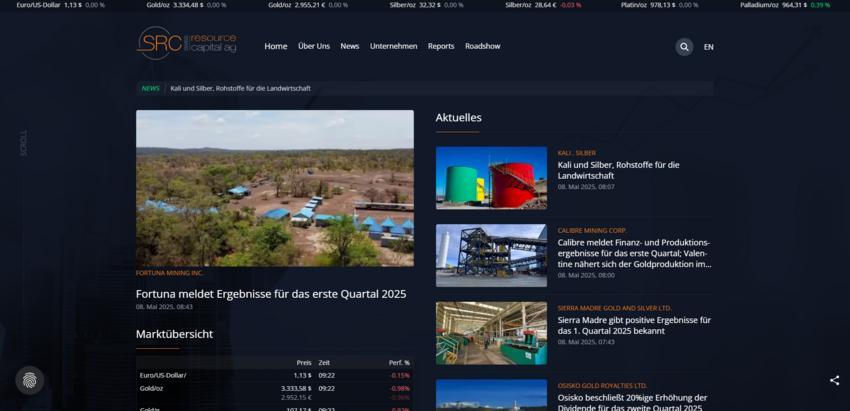
Task: Open news ticker headline Kali und Silber
Action: point(241,88)
